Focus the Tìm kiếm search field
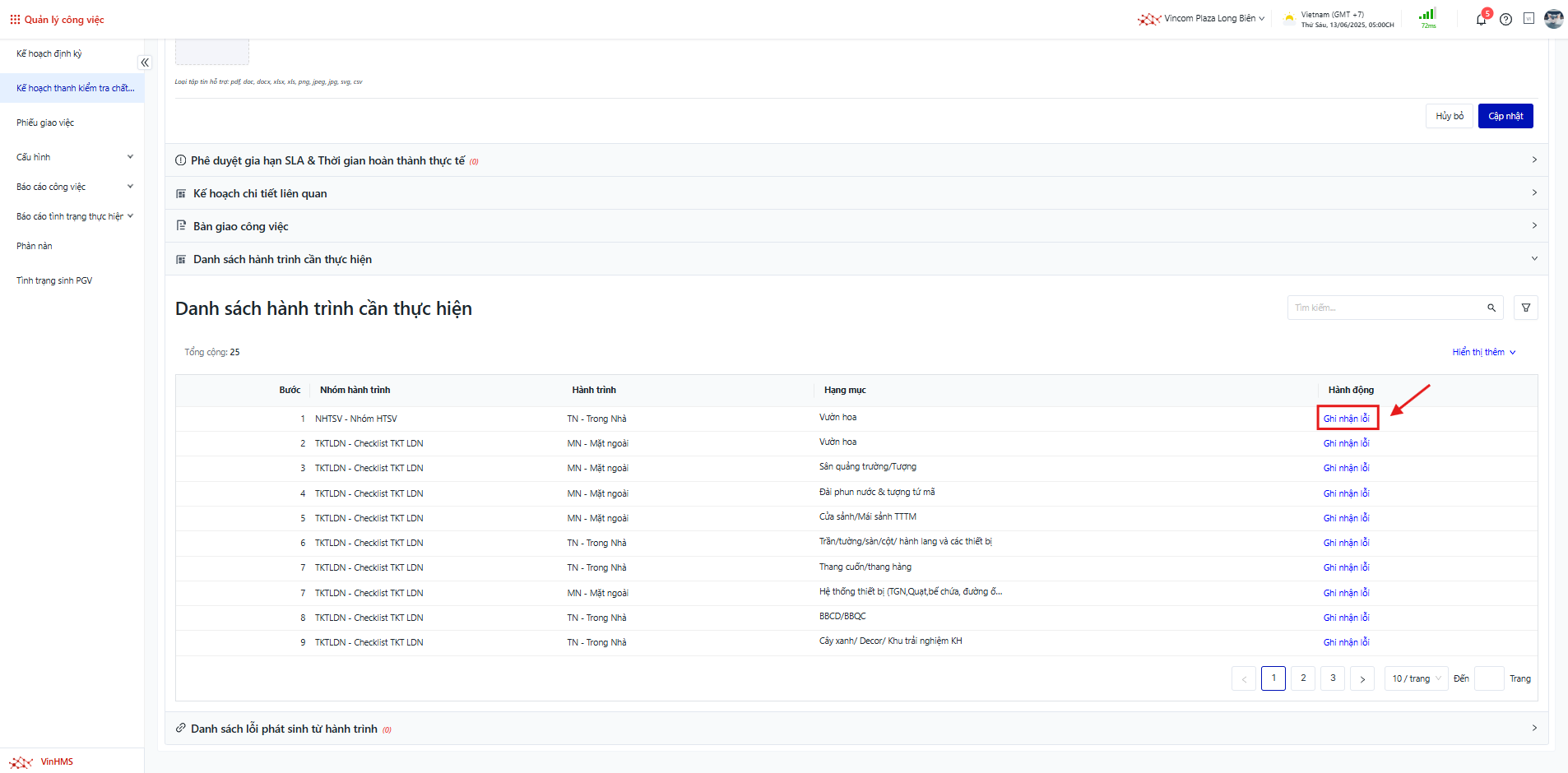This screenshot has width=1568, height=773. [x=1386, y=308]
